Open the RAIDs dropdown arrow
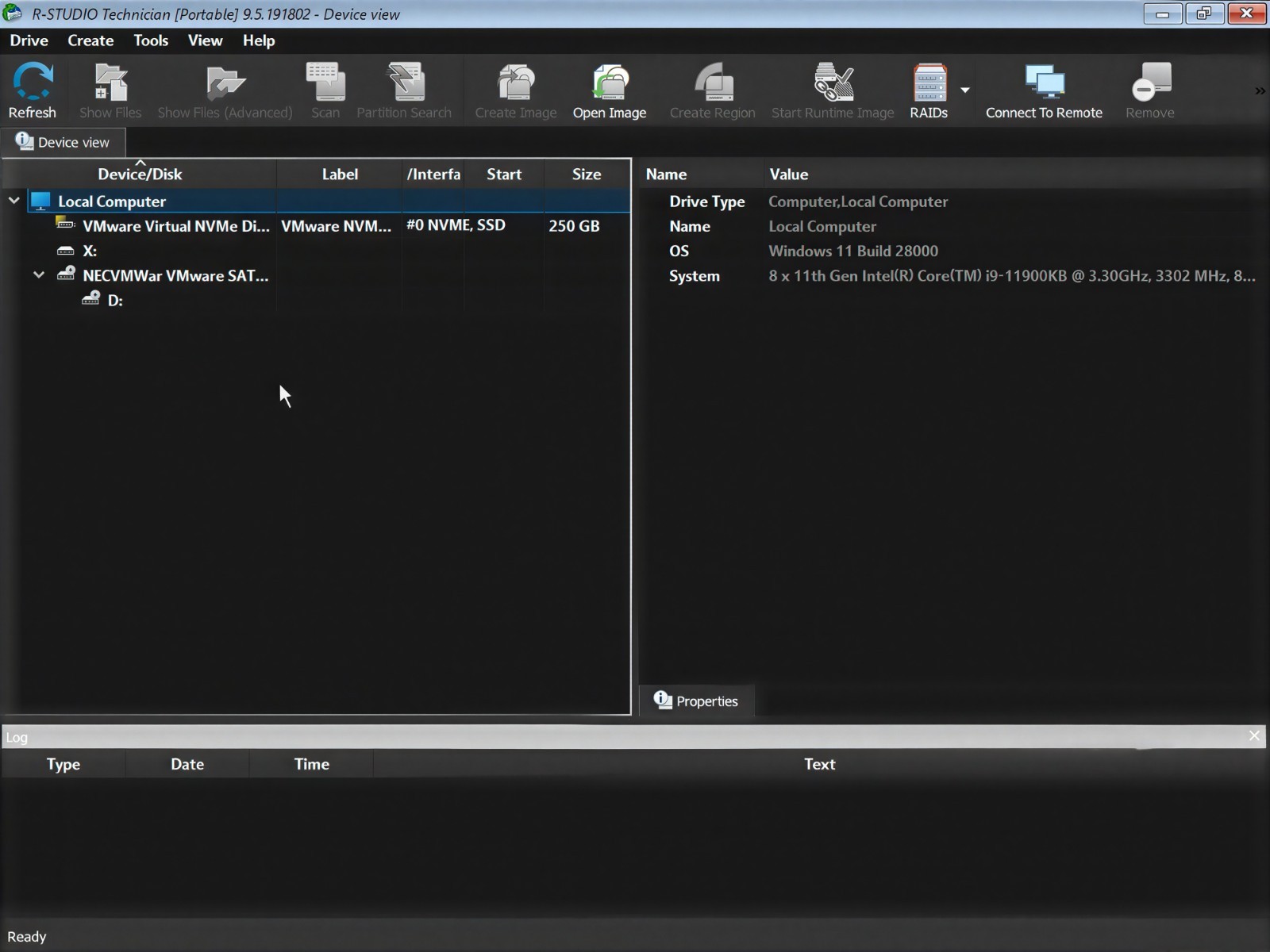The image size is (1270, 952). pyautogui.click(x=965, y=90)
